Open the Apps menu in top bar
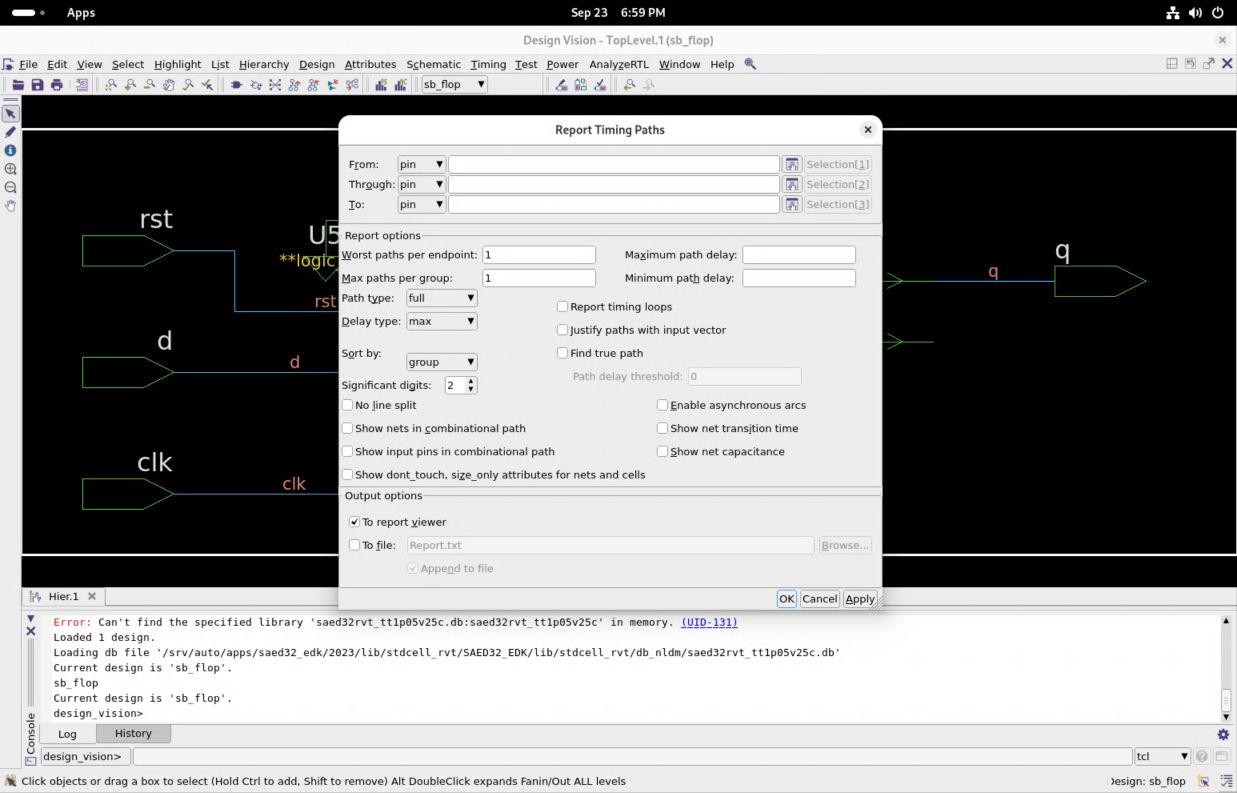Viewport: 1237px width, 793px height. tap(81, 13)
